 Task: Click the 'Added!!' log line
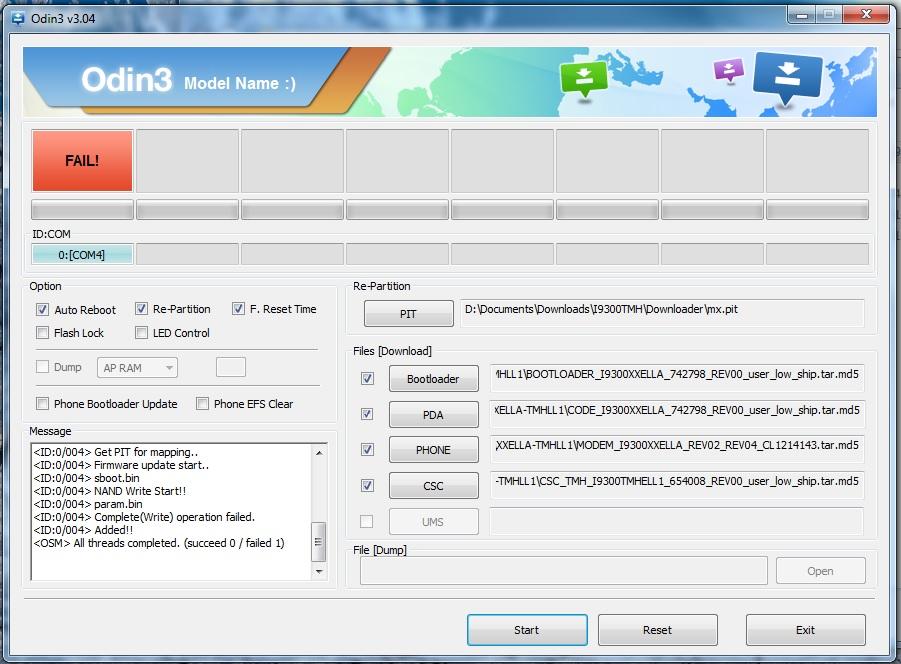coord(83,530)
